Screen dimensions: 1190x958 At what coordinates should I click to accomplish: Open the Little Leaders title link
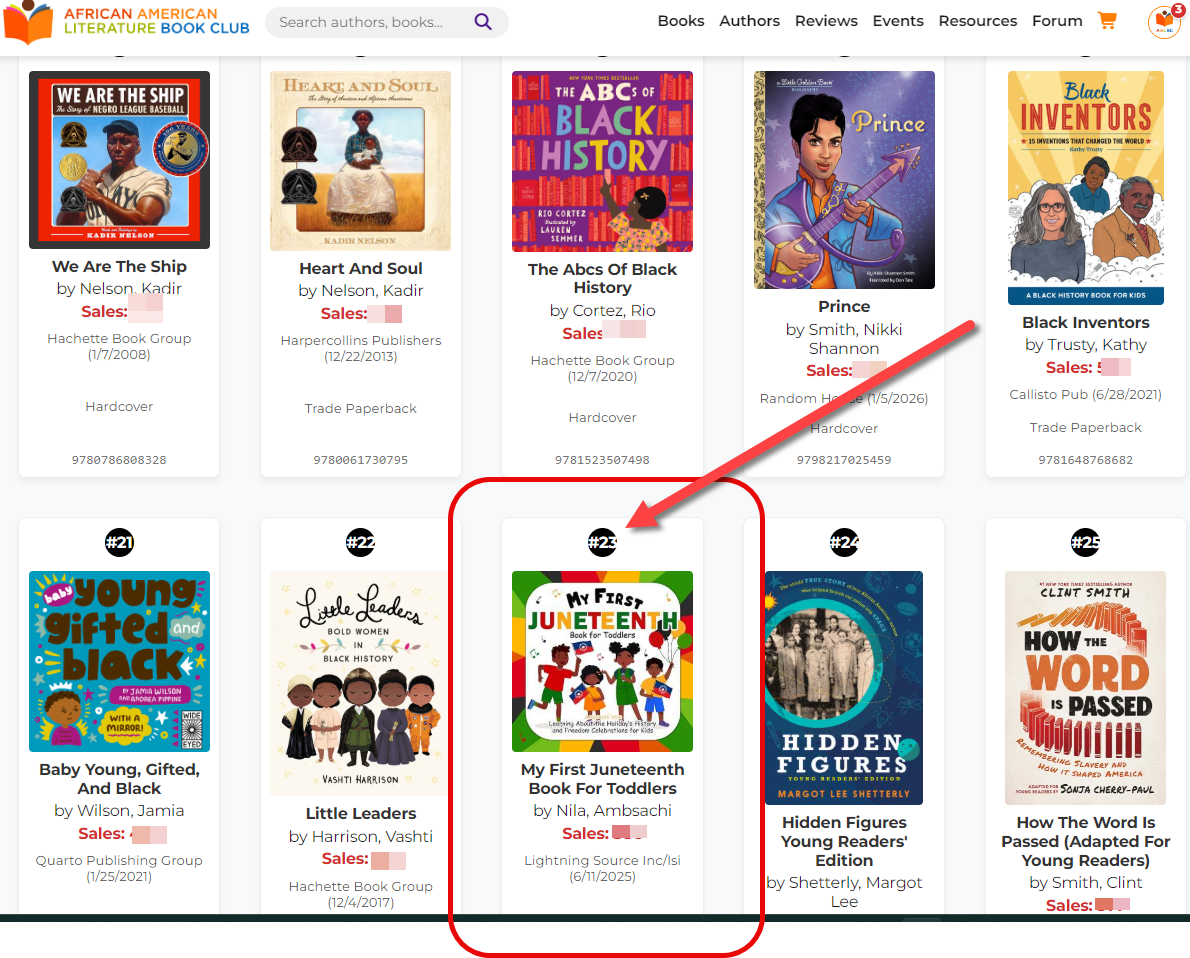[360, 814]
